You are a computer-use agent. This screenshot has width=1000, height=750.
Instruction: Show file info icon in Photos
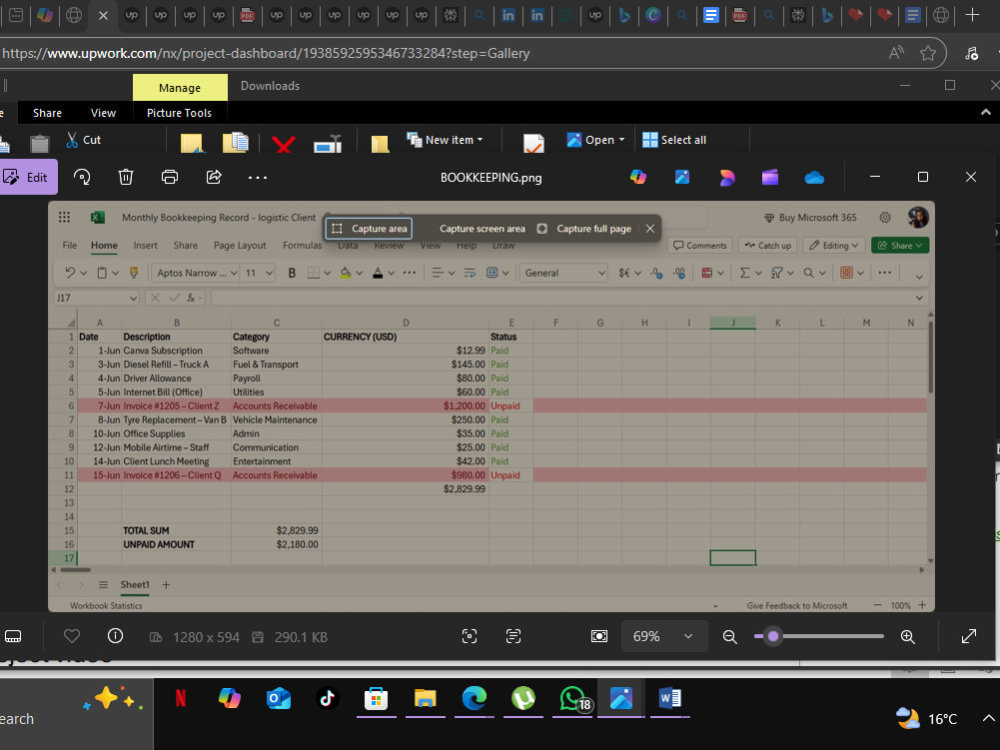pyautogui.click(x=115, y=636)
